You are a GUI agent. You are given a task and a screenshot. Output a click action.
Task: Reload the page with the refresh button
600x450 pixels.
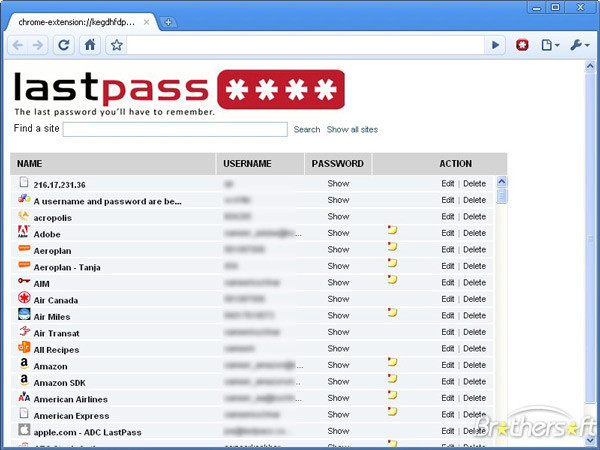tap(64, 45)
